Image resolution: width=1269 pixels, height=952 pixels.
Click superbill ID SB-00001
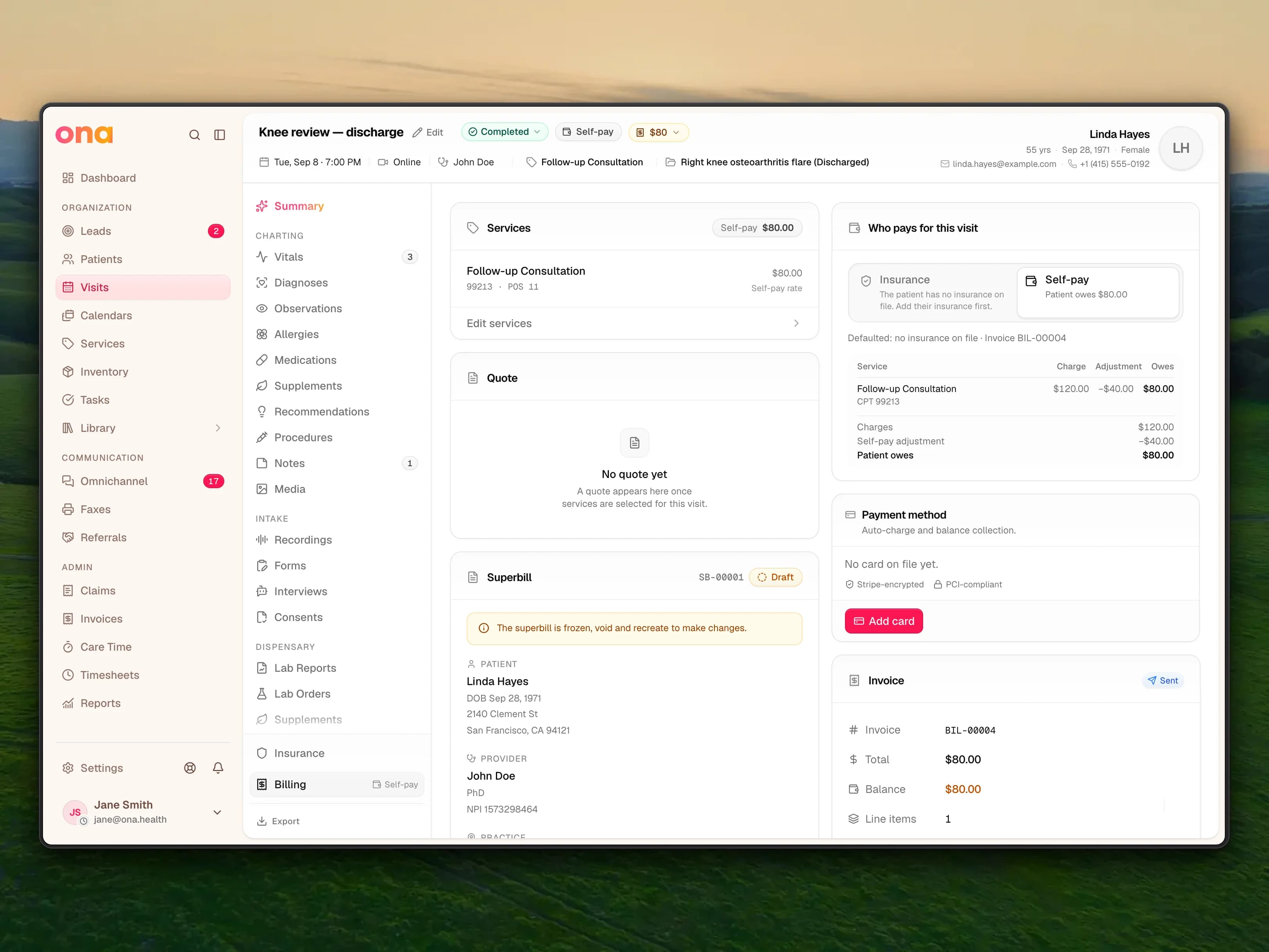click(x=721, y=577)
